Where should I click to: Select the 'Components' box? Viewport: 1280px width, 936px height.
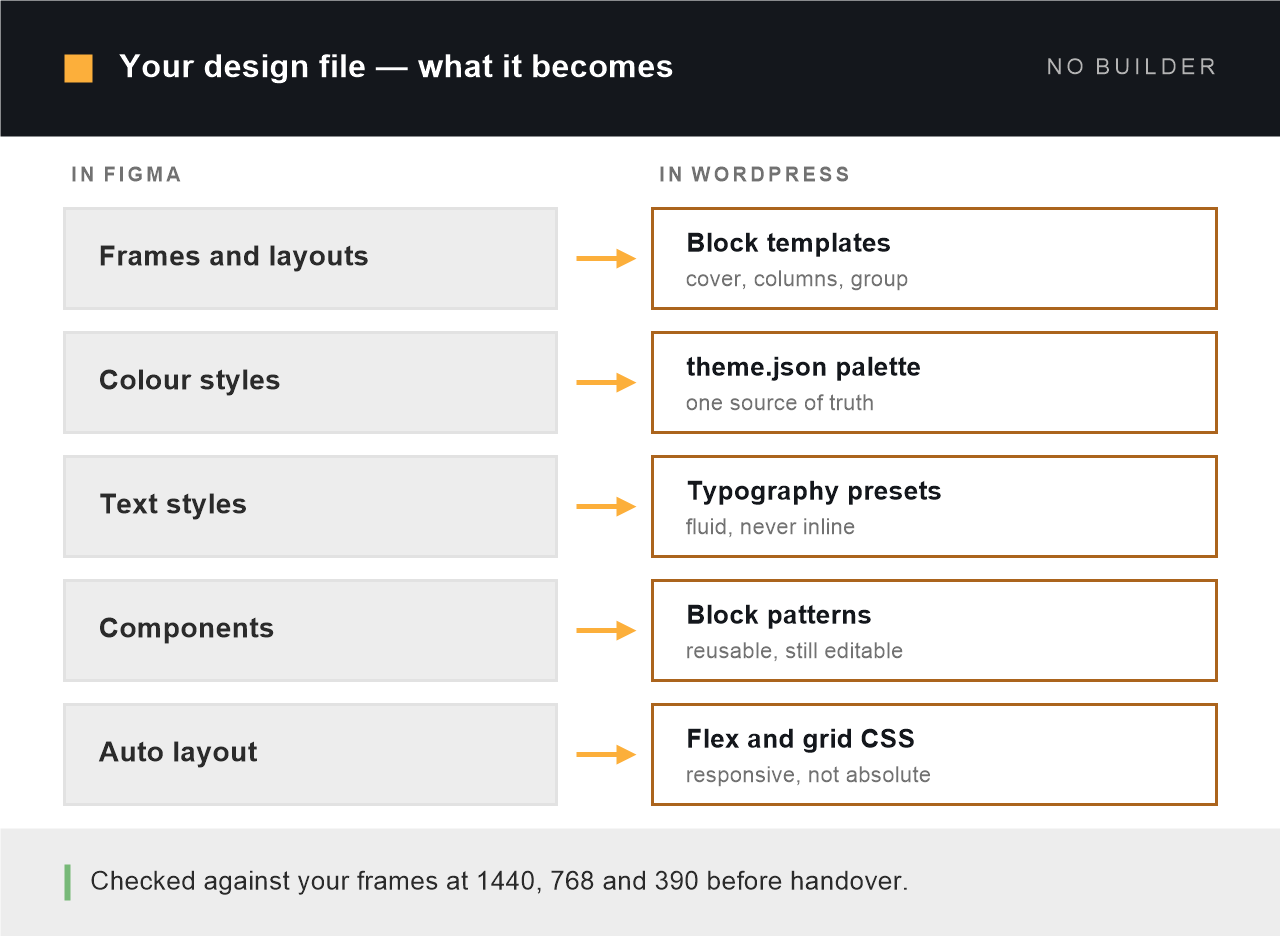click(x=310, y=630)
